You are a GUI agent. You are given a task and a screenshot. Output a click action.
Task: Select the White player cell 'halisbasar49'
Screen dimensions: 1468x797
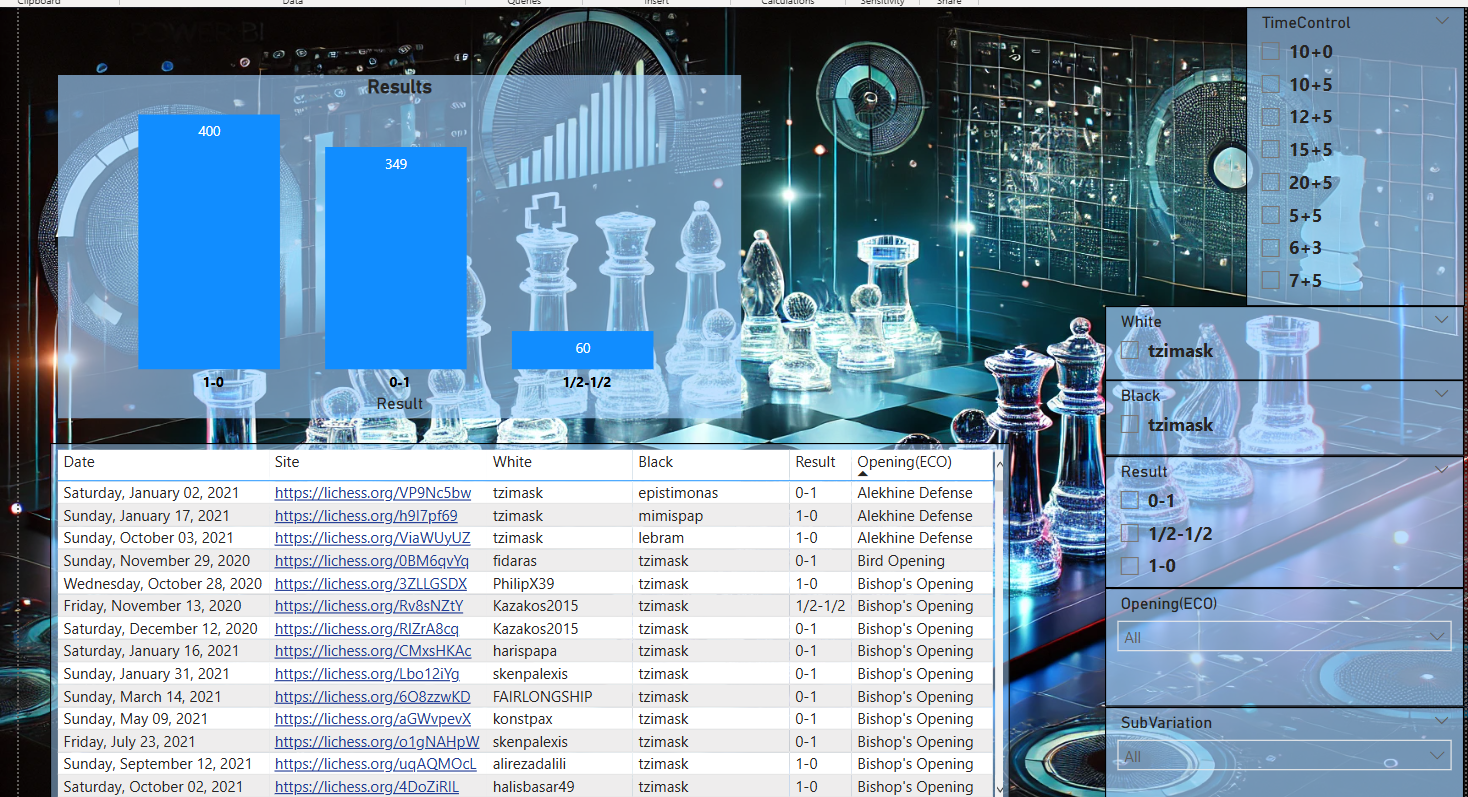click(534, 787)
